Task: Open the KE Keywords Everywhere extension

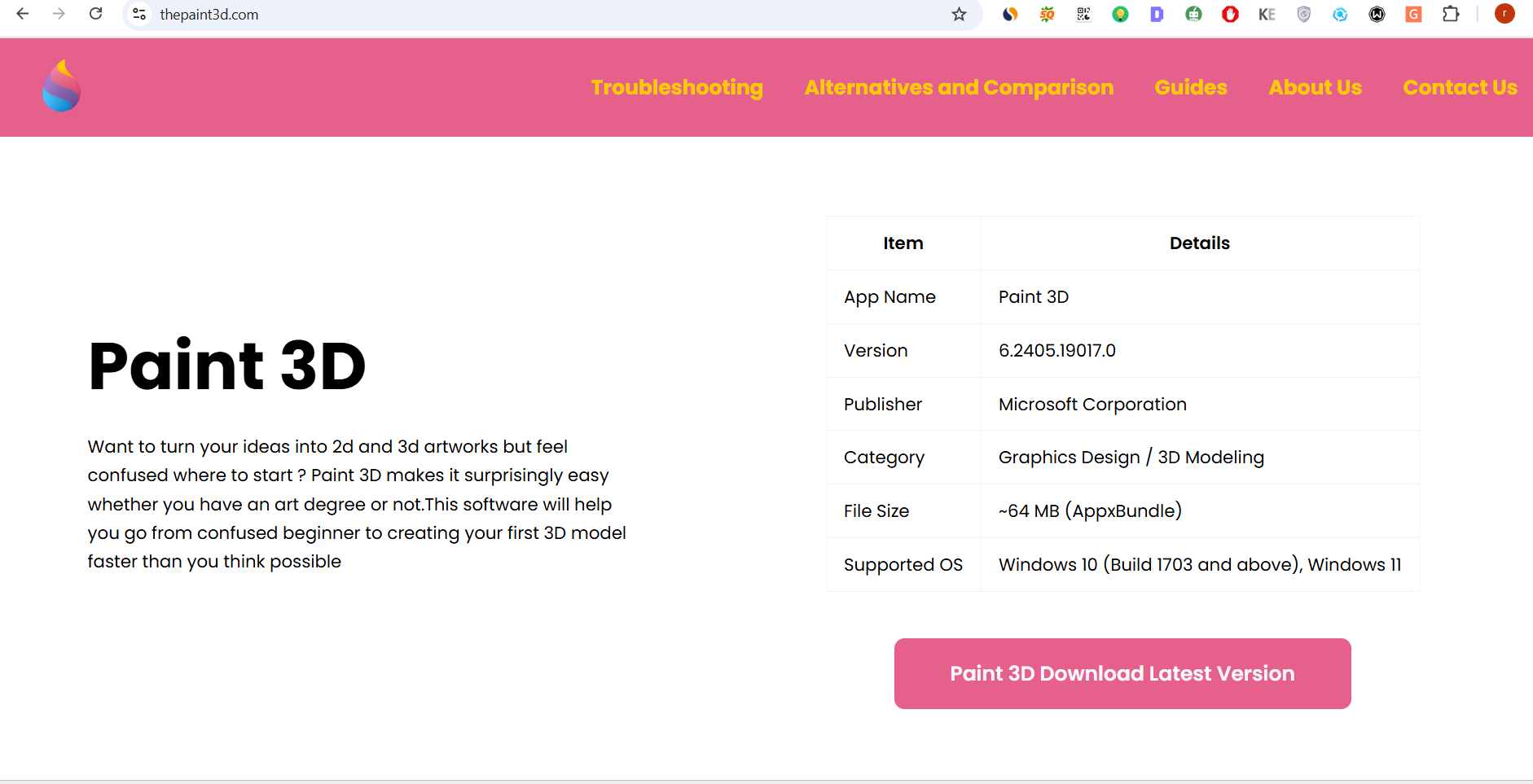Action: click(x=1267, y=14)
